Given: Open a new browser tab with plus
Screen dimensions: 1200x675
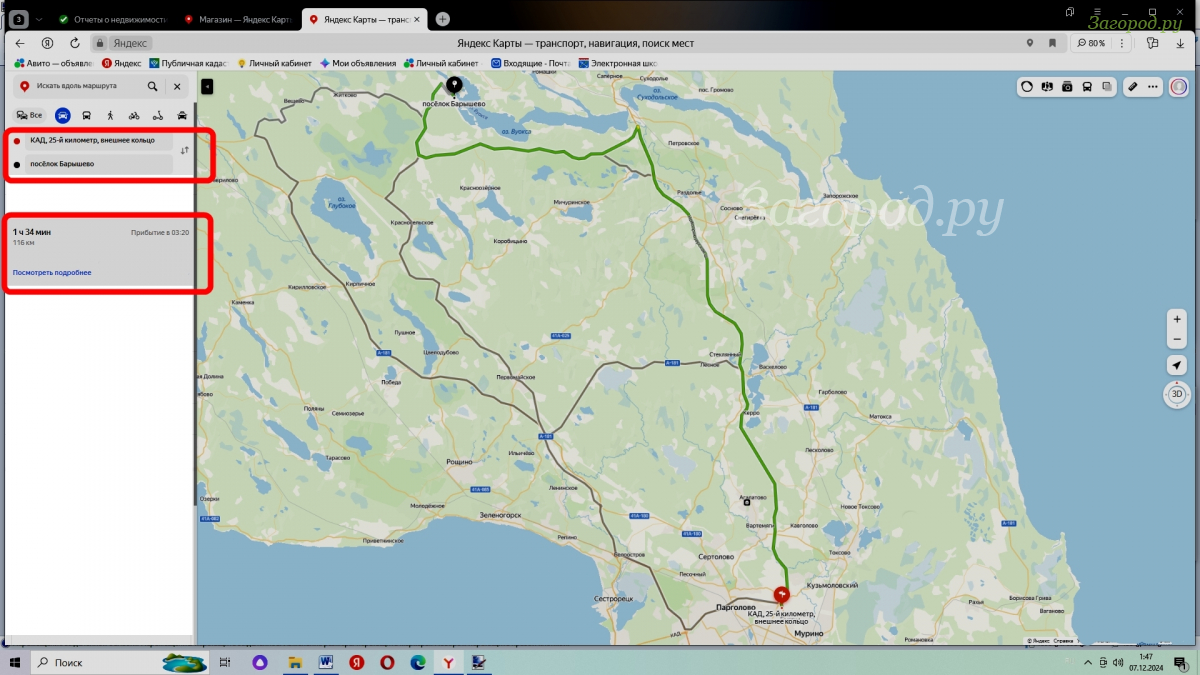Looking at the screenshot, I should (443, 19).
